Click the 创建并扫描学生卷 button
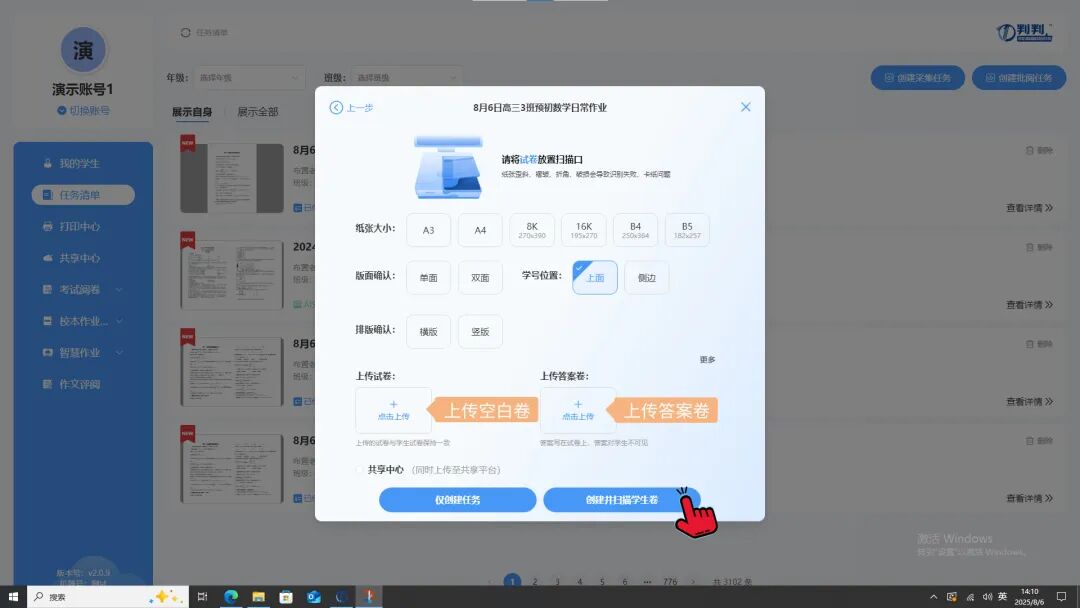 pos(622,499)
